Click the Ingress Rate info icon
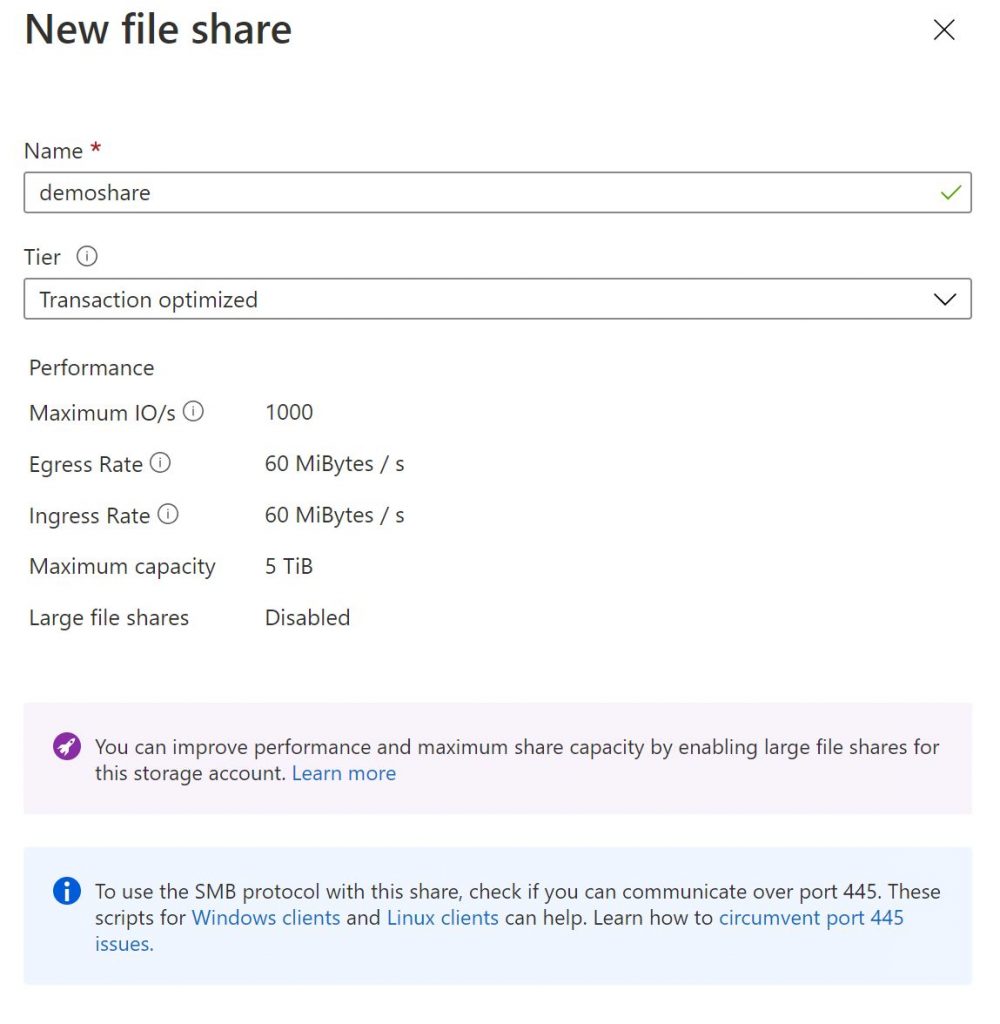The width and height of the screenshot is (1000, 1024). tap(168, 515)
